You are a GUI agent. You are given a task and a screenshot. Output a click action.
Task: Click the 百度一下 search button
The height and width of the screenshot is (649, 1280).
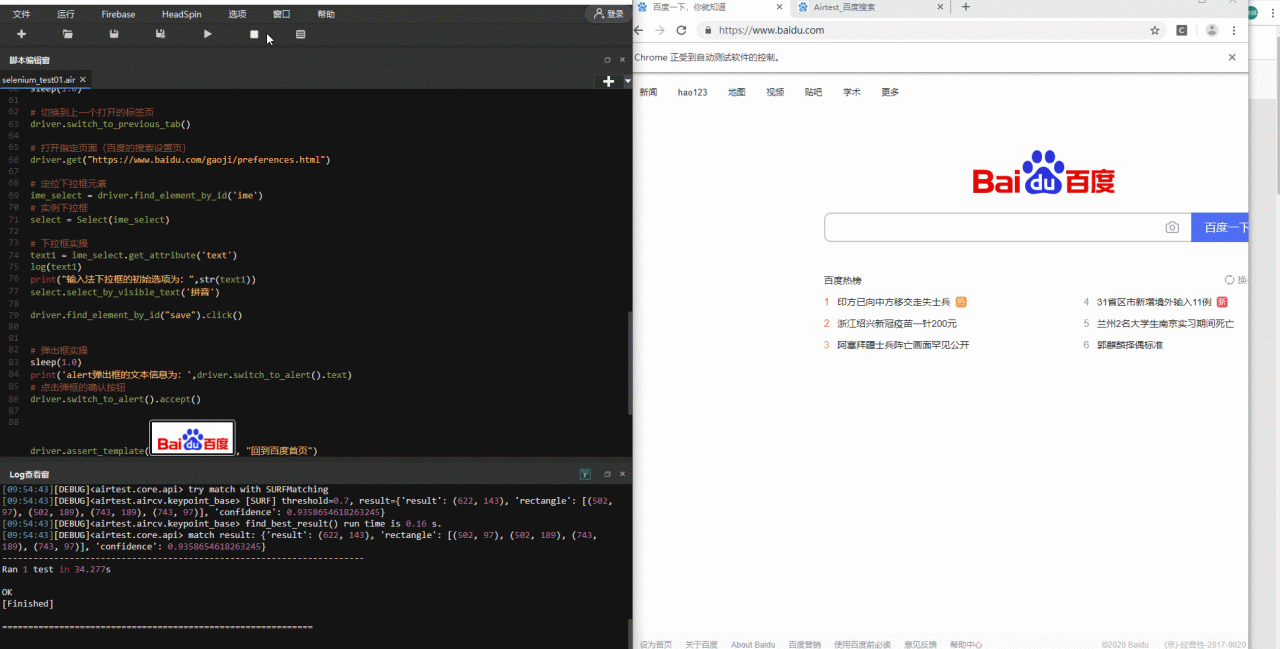pos(1220,227)
